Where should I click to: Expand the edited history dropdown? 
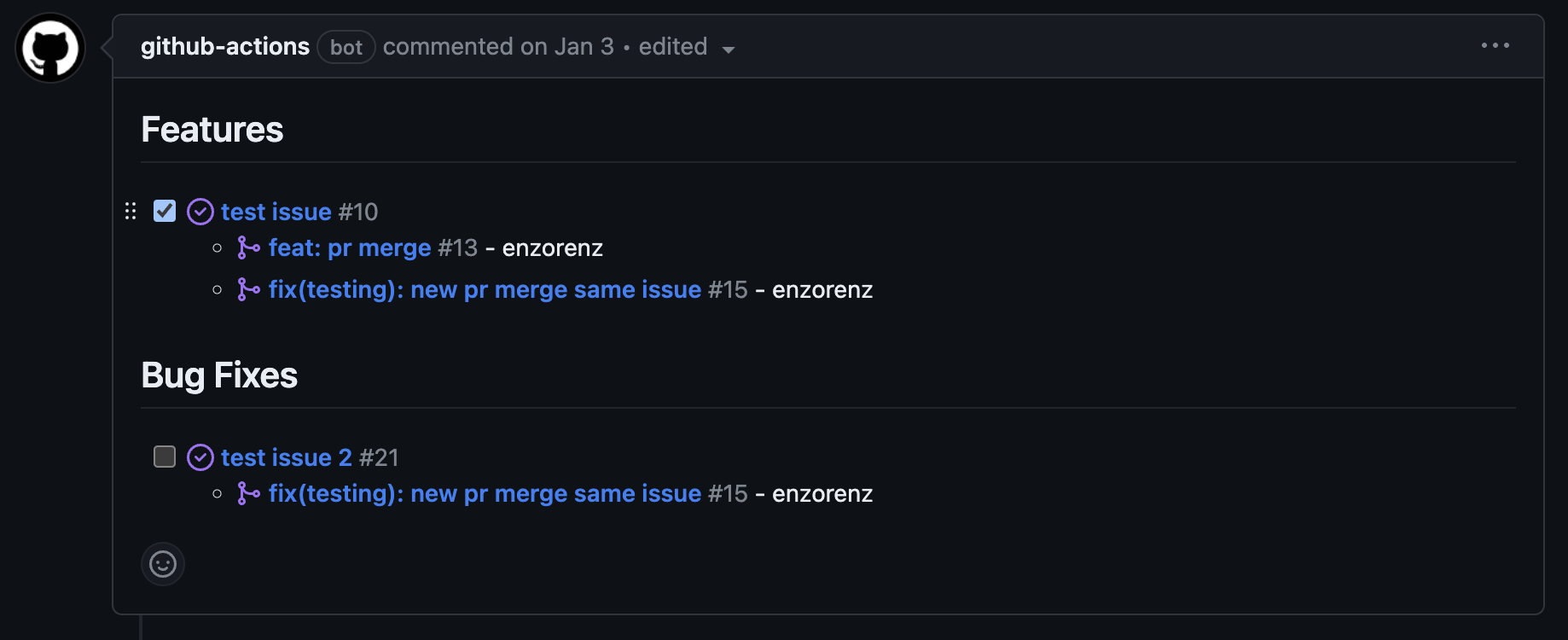coord(729,49)
